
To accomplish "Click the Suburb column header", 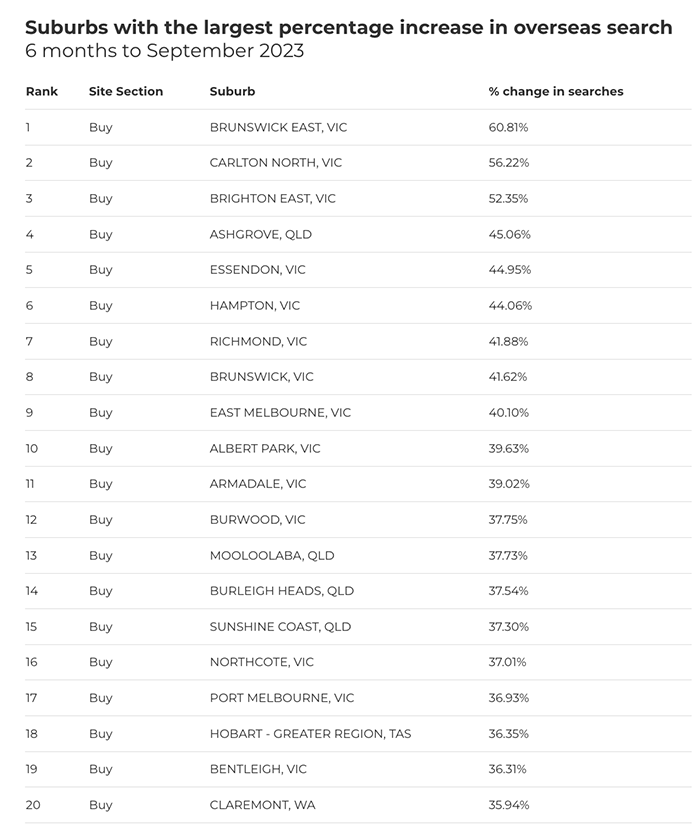I will pos(232,91).
